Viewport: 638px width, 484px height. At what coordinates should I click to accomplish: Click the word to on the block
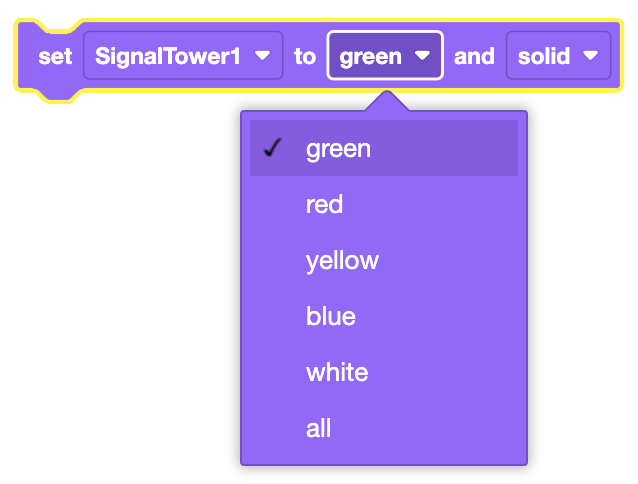(x=304, y=56)
